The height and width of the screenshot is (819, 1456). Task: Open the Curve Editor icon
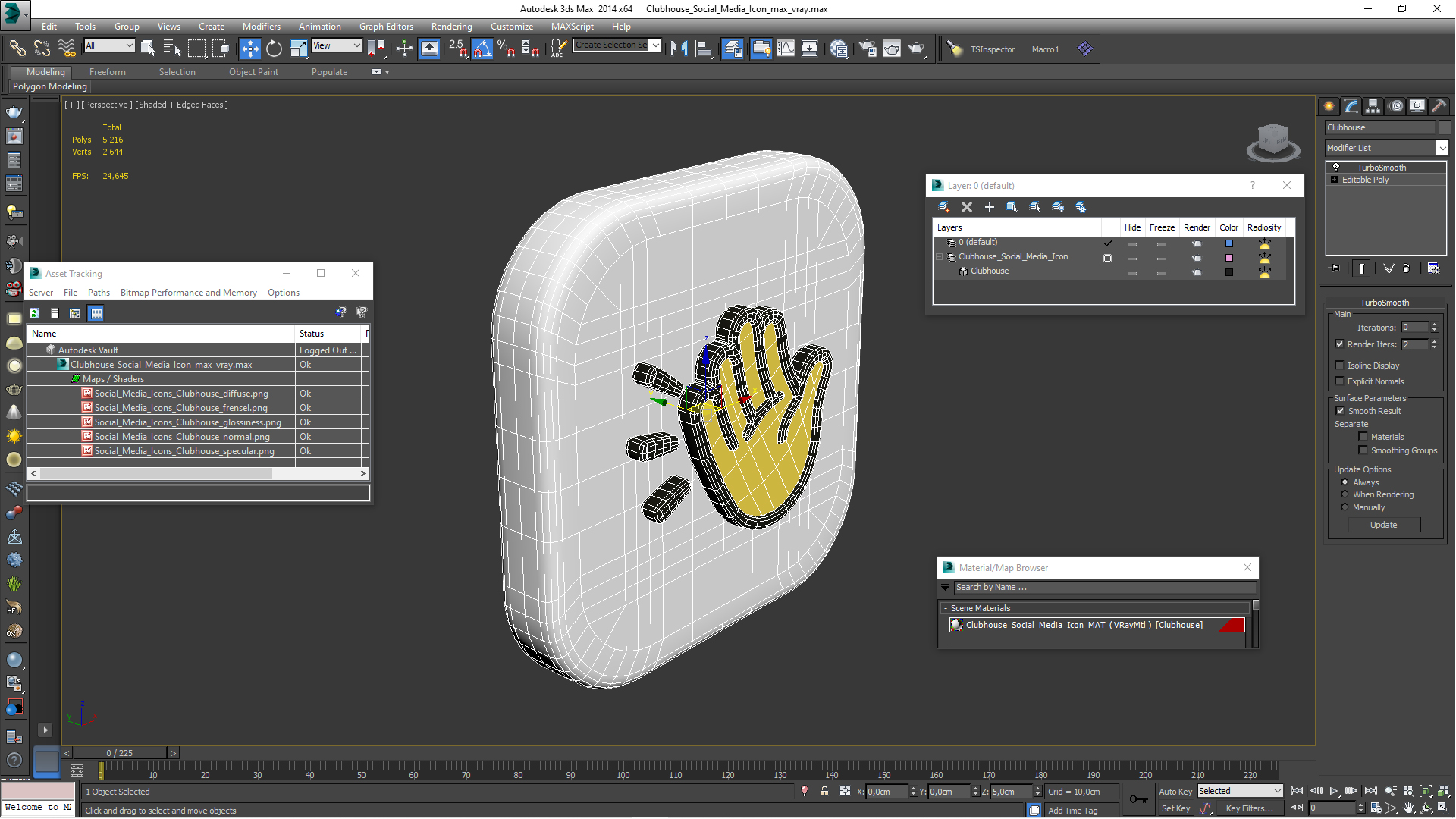[x=786, y=49]
